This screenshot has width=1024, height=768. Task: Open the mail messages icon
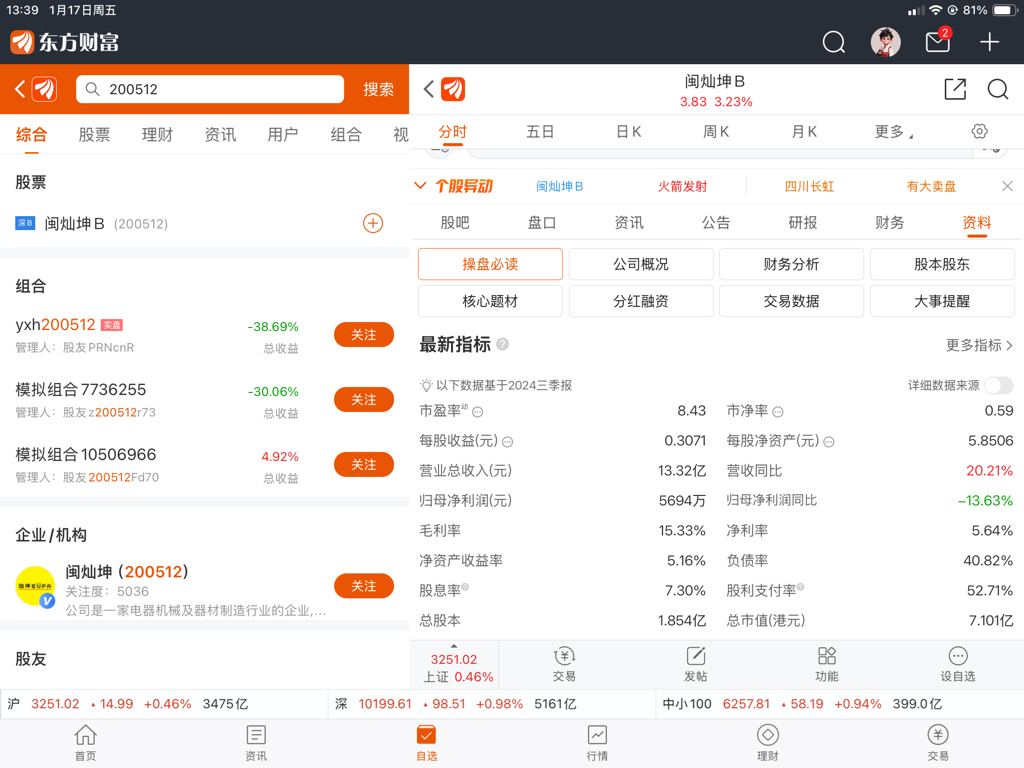coord(938,42)
